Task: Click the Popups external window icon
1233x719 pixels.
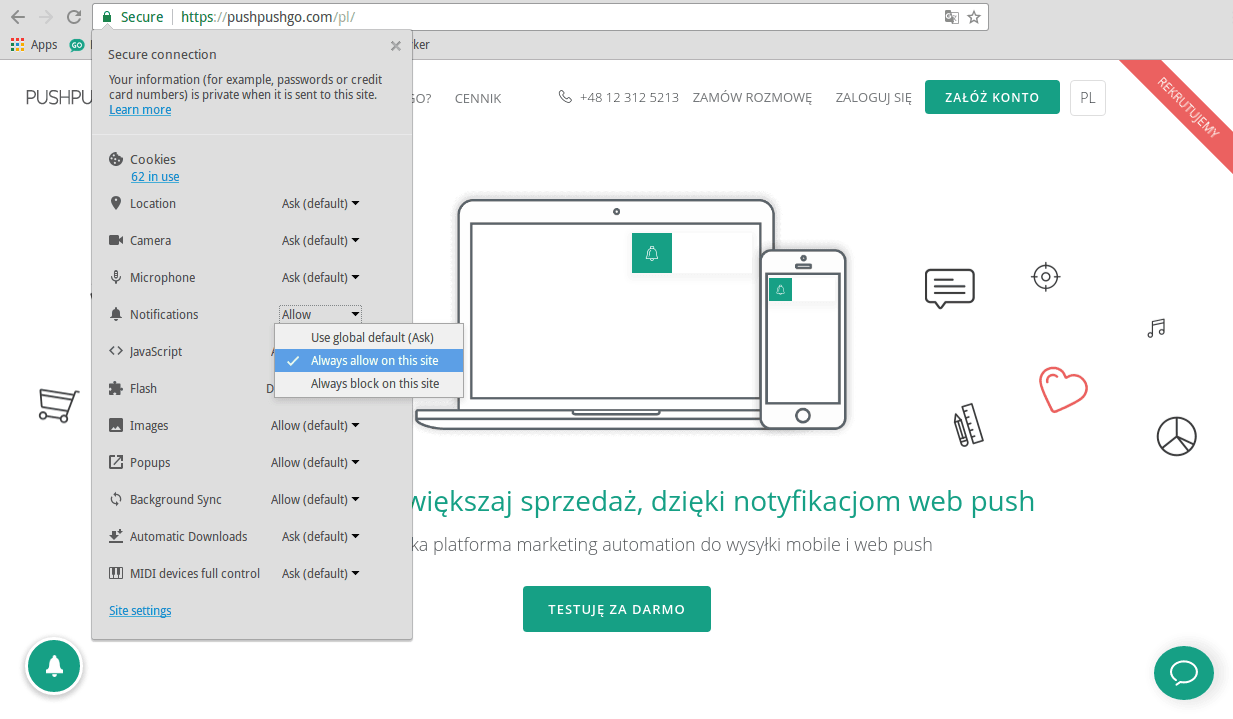Action: point(116,462)
